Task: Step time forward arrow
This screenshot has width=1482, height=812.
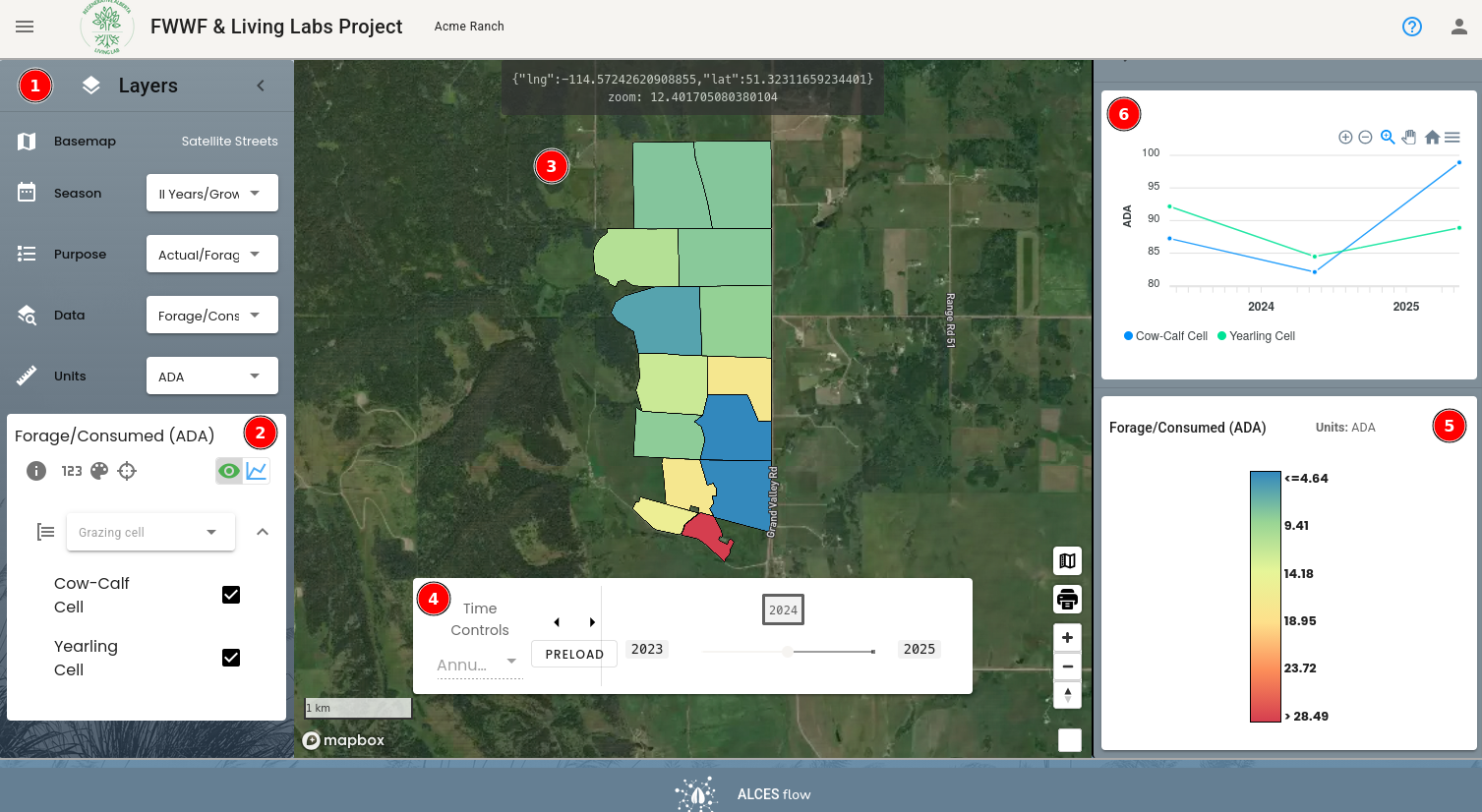Action: click(x=592, y=622)
